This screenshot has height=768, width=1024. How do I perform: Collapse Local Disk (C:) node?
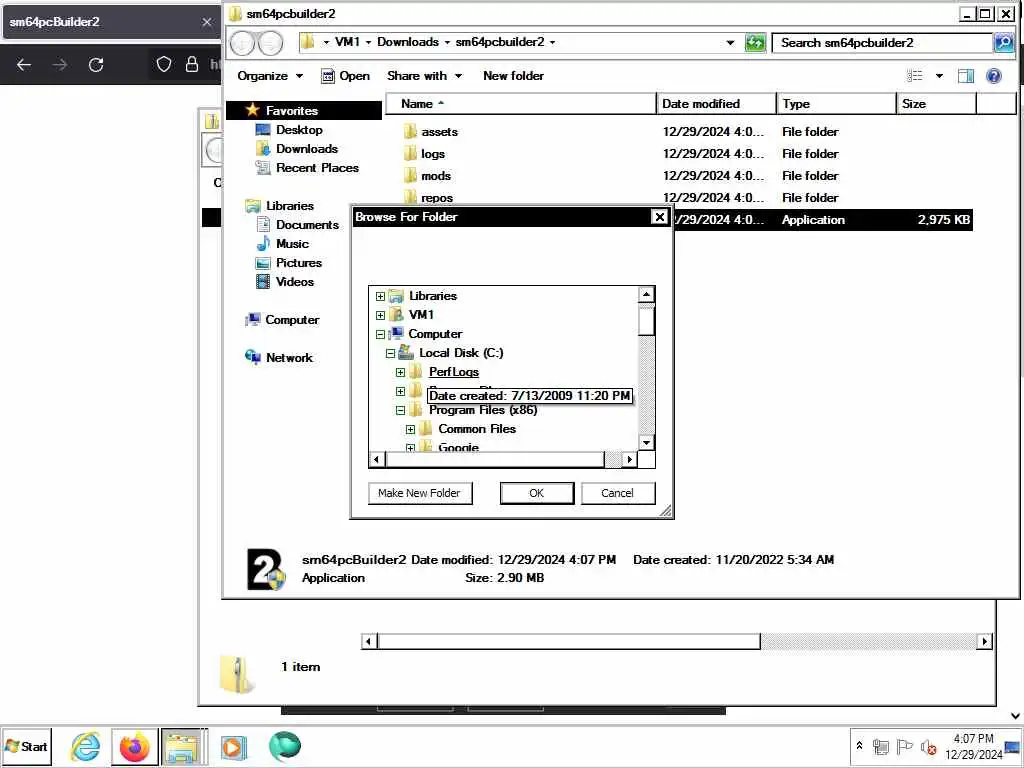pyautogui.click(x=390, y=353)
